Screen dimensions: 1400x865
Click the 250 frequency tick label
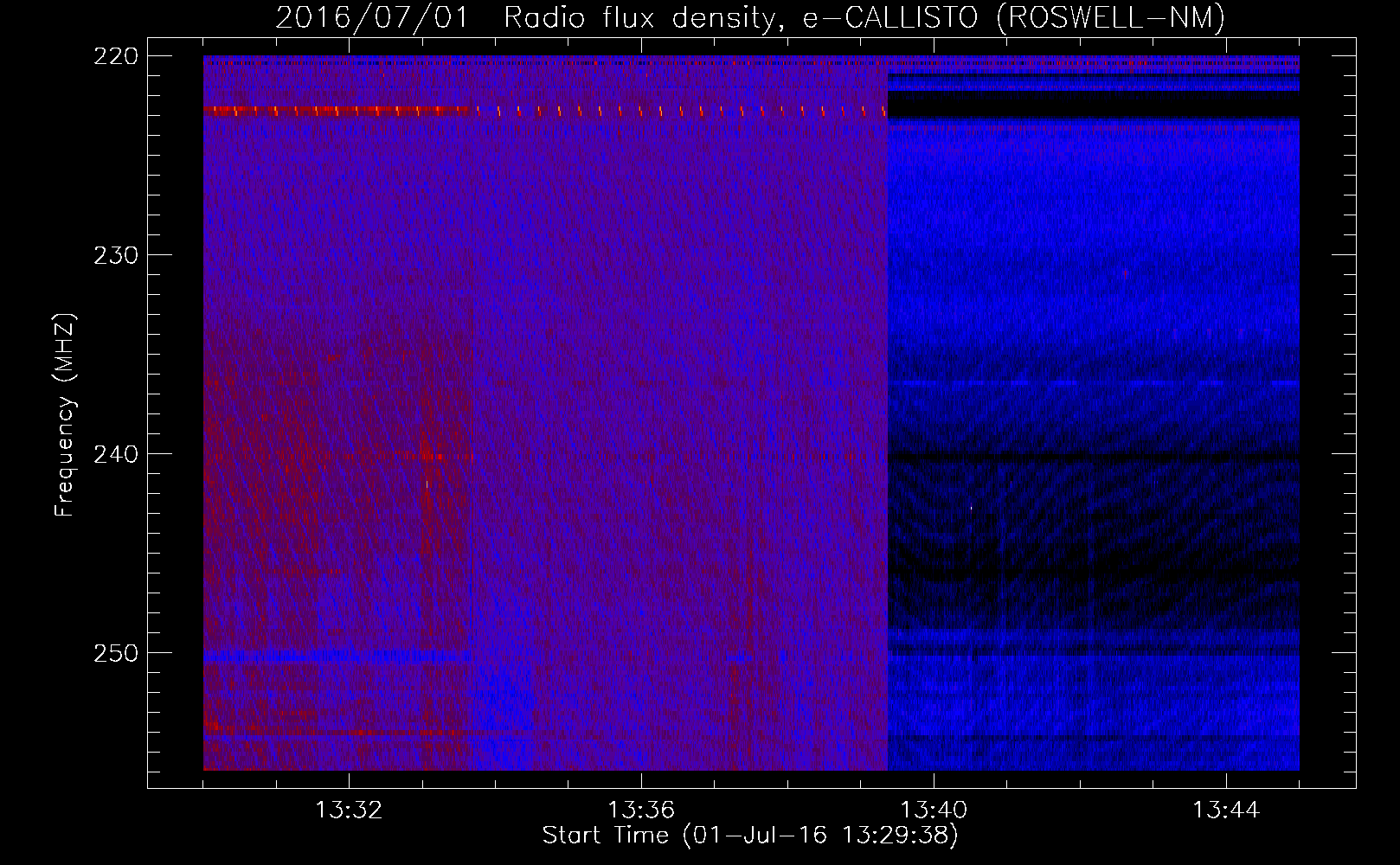tap(116, 653)
